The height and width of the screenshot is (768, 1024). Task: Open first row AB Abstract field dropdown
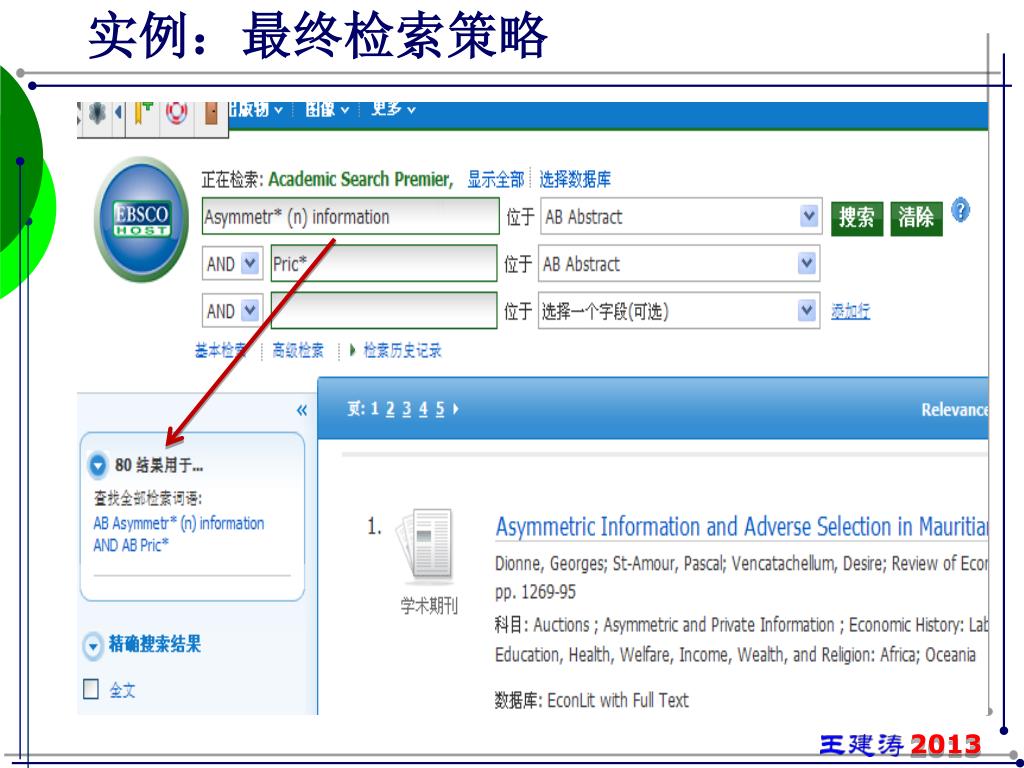[x=809, y=216]
